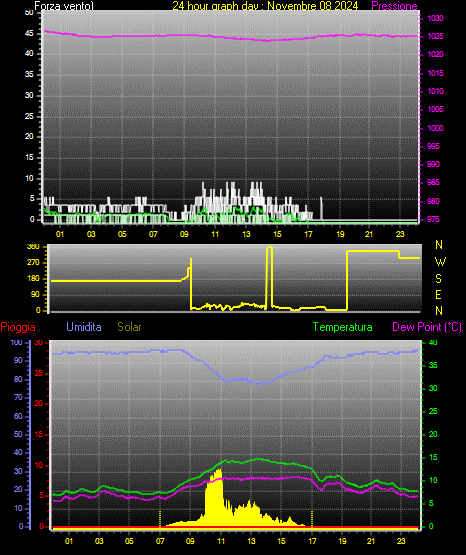Click the 1025 pressure axis value
Image resolution: width=466 pixels, height=555 pixels.
435,36
